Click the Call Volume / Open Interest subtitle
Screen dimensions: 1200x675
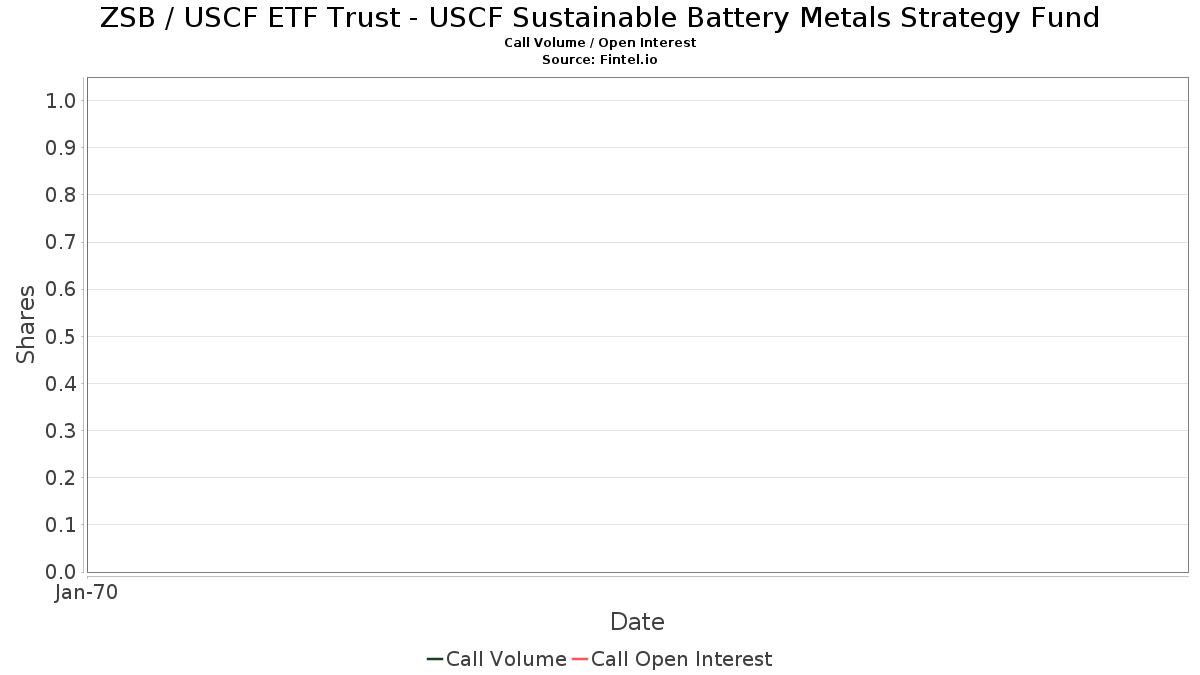(x=600, y=43)
